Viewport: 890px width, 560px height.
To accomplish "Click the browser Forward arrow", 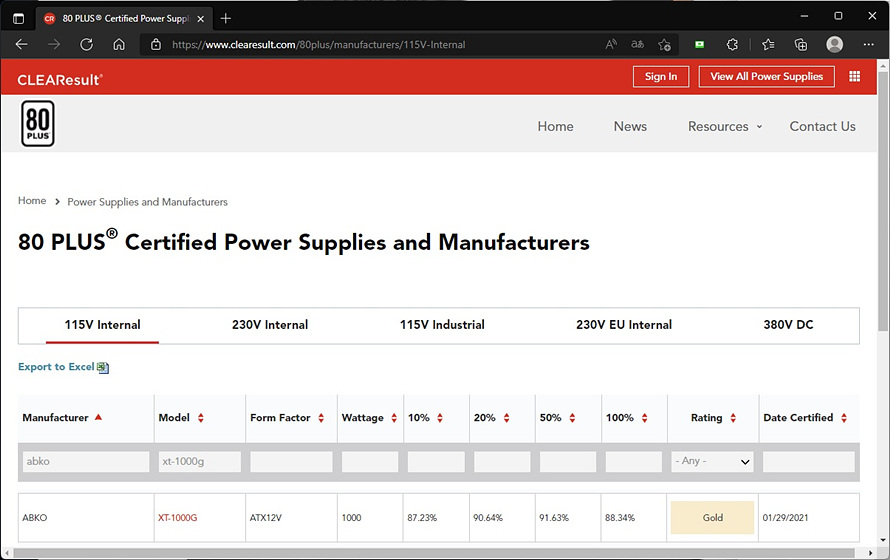I will pyautogui.click(x=54, y=44).
